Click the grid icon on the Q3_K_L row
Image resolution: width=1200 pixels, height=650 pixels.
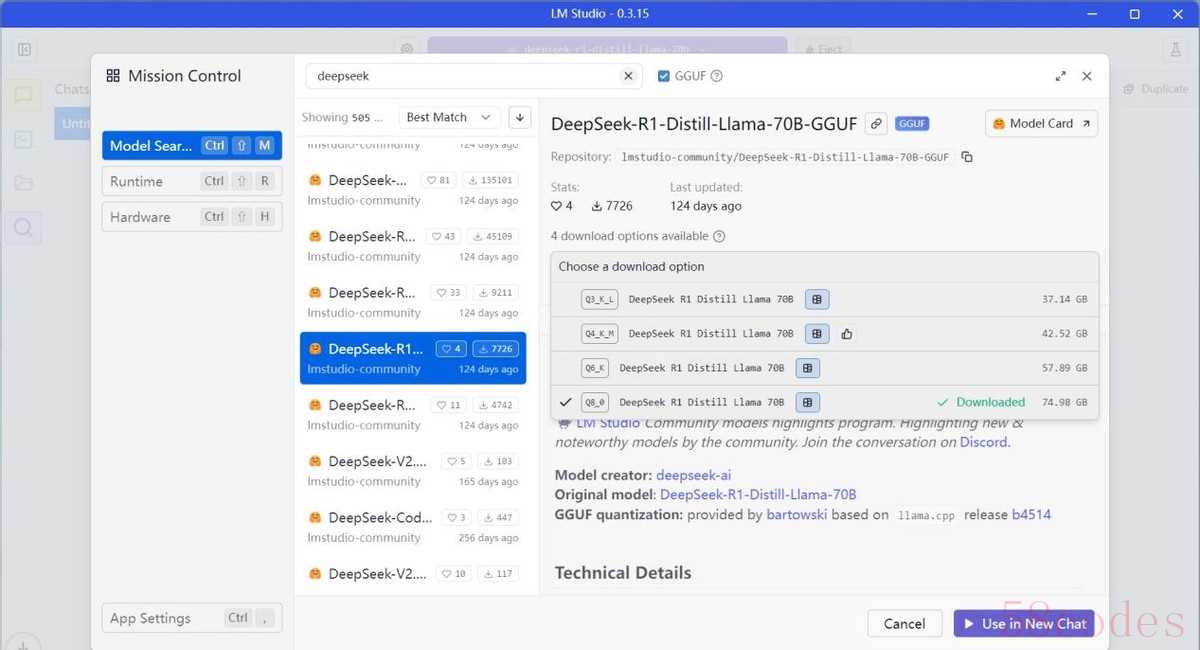(817, 299)
